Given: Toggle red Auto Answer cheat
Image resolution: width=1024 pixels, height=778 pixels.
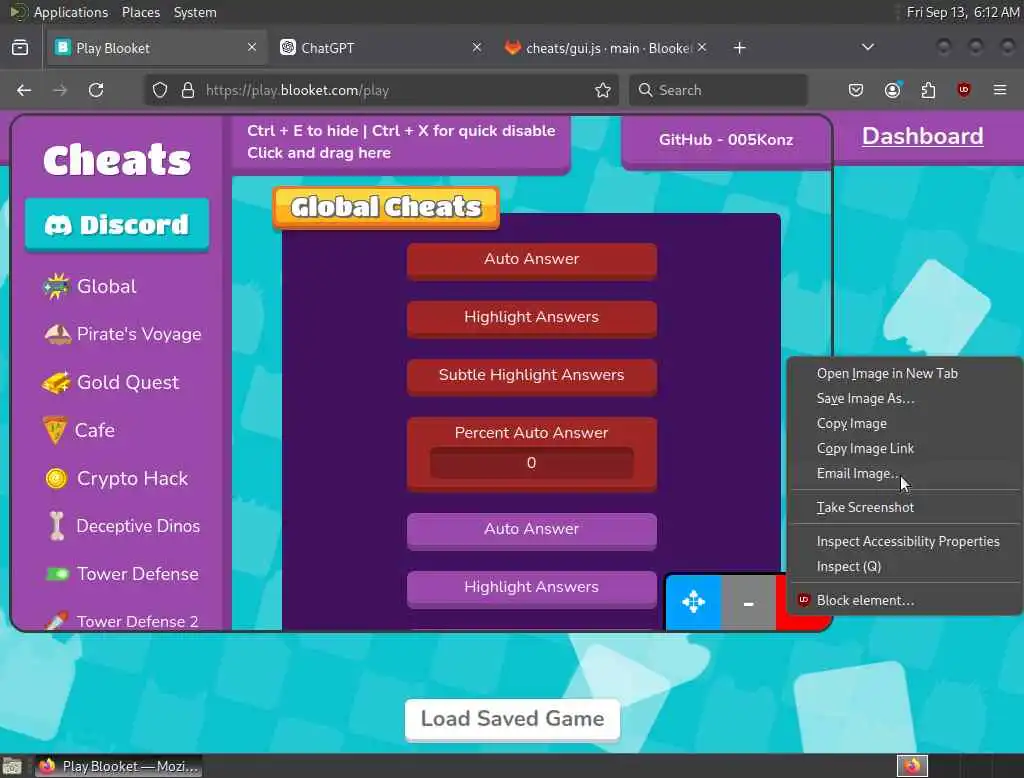Looking at the screenshot, I should pos(532,260).
